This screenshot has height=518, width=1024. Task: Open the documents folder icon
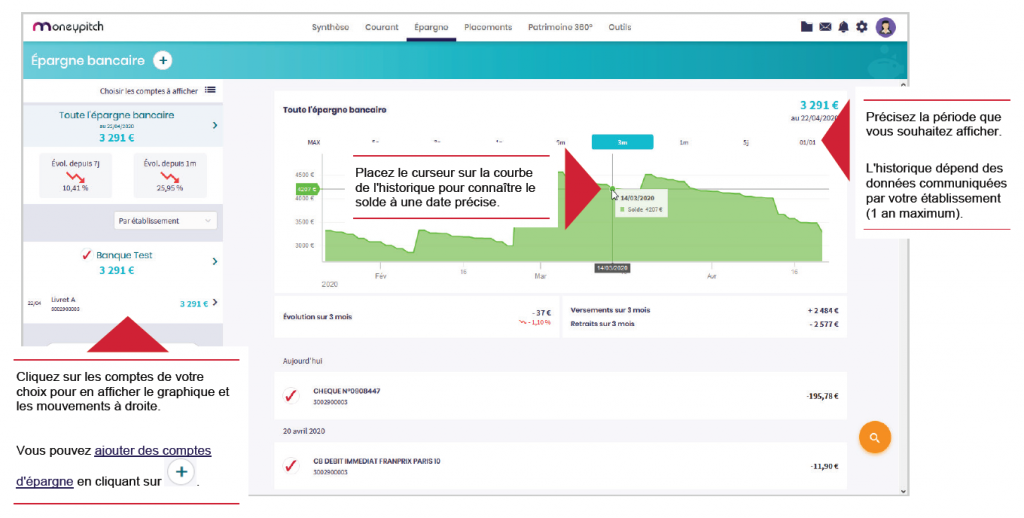pyautogui.click(x=807, y=27)
